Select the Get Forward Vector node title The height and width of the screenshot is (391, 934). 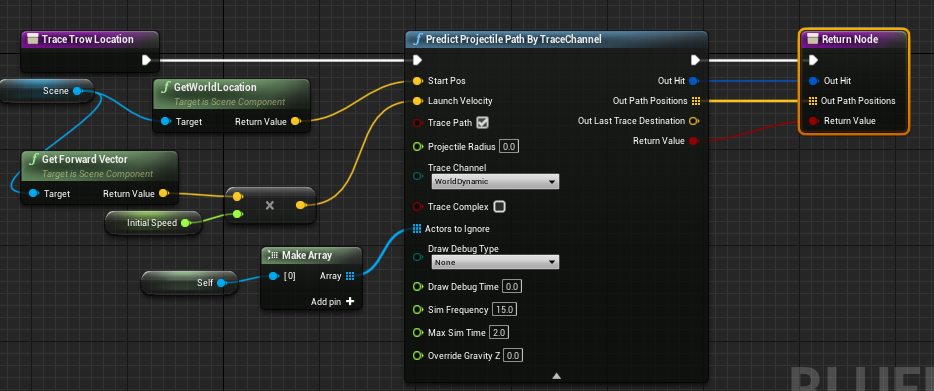coord(85,160)
